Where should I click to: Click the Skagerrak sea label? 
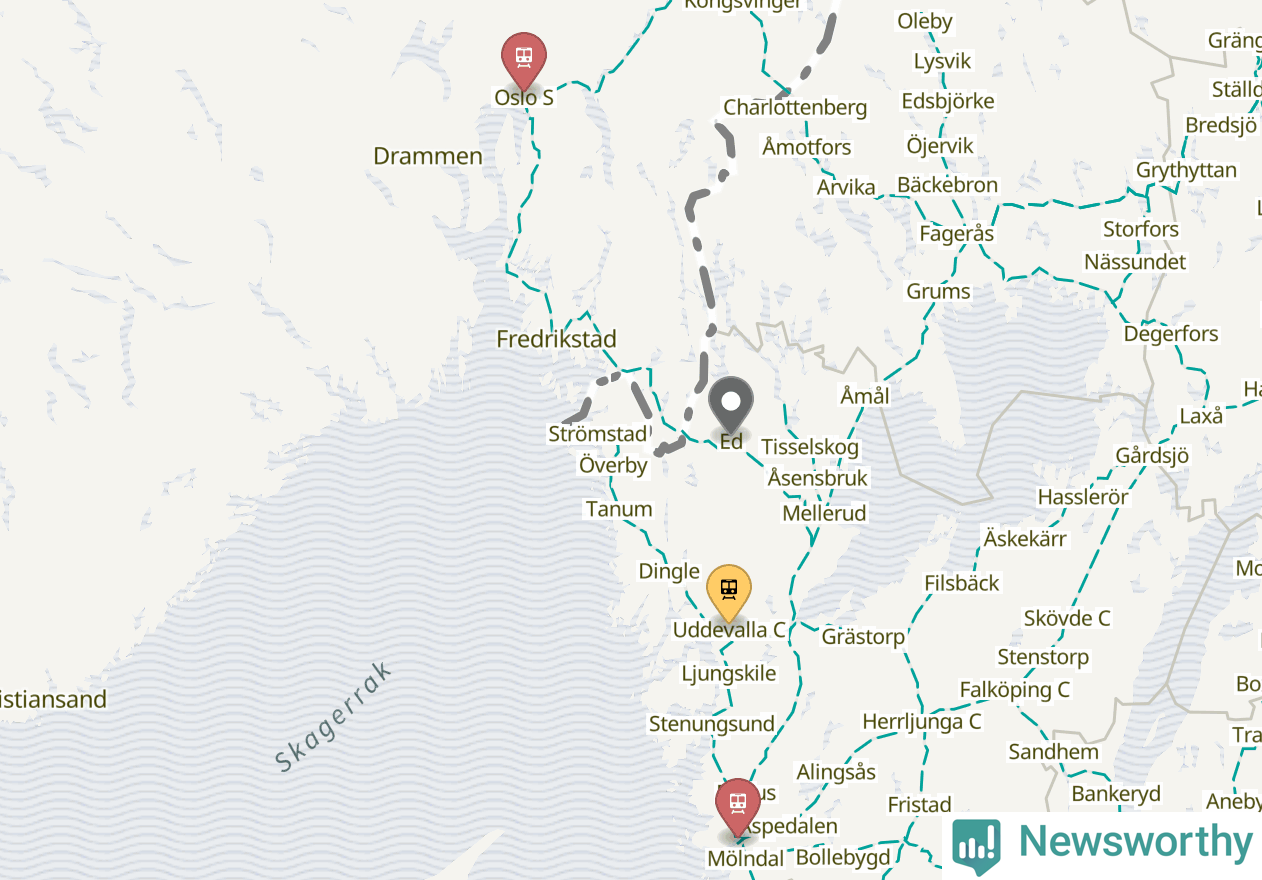[x=332, y=717]
